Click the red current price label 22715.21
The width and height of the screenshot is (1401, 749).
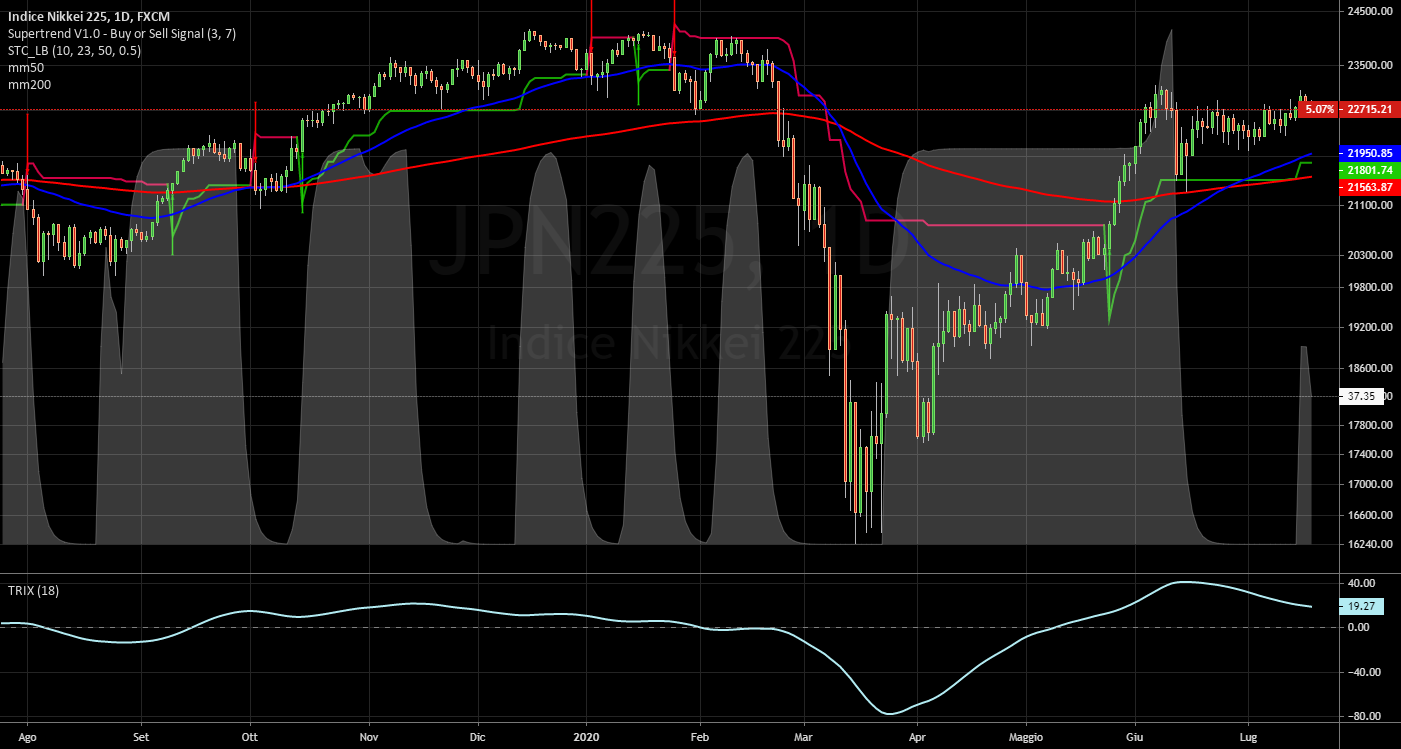pyautogui.click(x=1369, y=108)
